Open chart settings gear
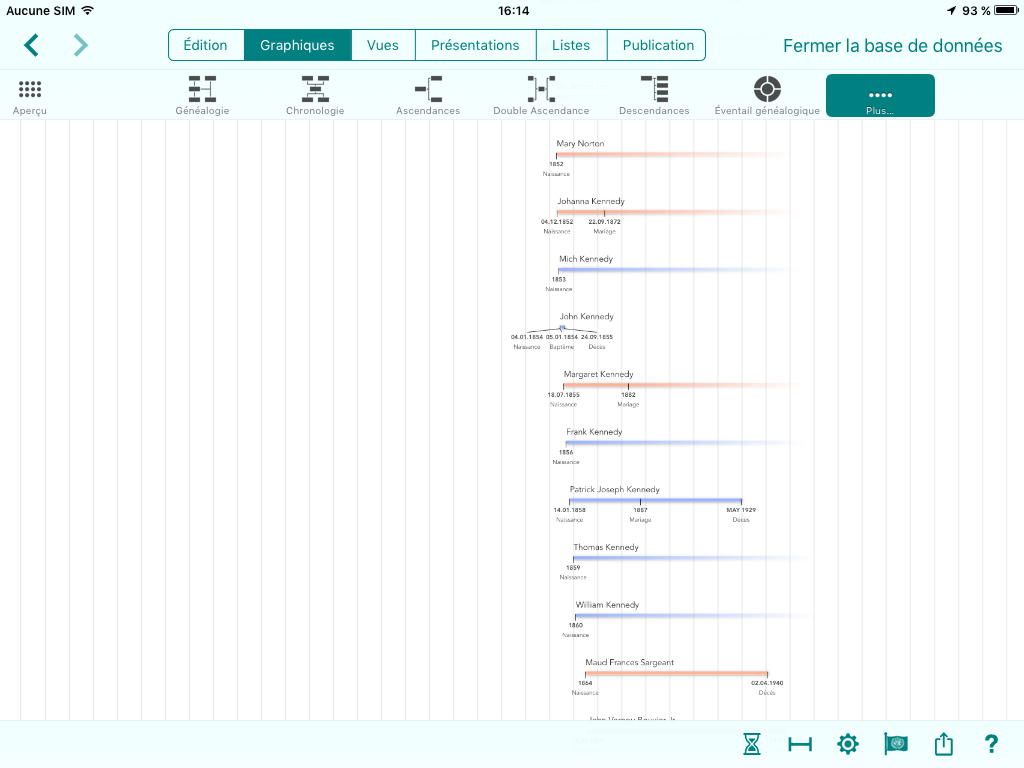Viewport: 1024px width, 768px height. pos(848,744)
